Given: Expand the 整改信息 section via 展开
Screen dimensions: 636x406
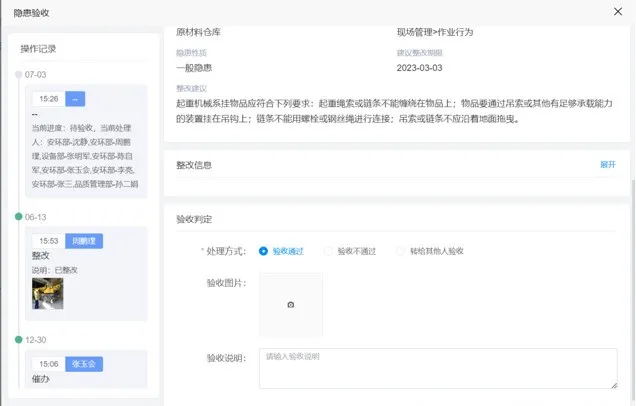Looking at the screenshot, I should (x=608, y=164).
